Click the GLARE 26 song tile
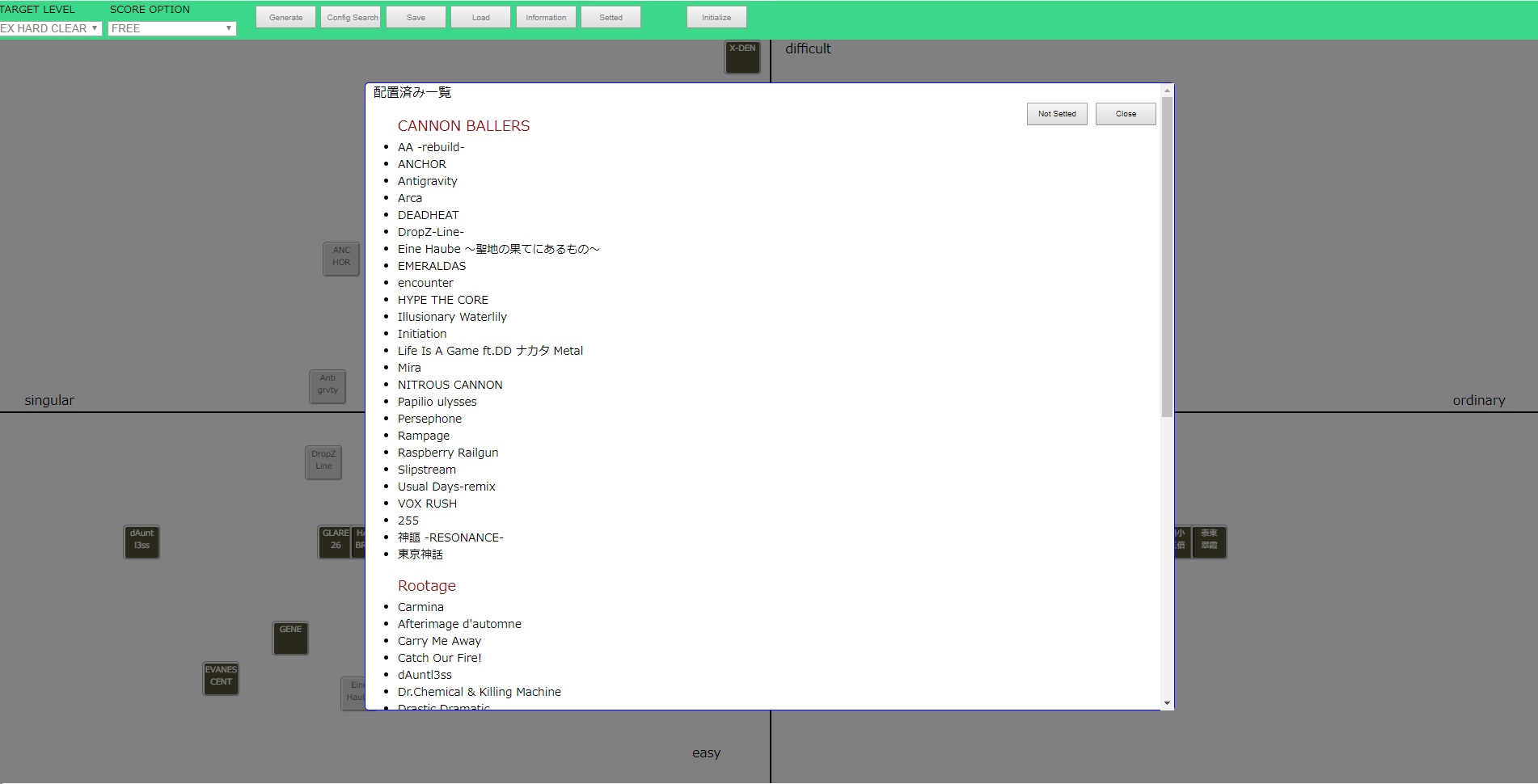The image size is (1538, 784). click(x=335, y=542)
